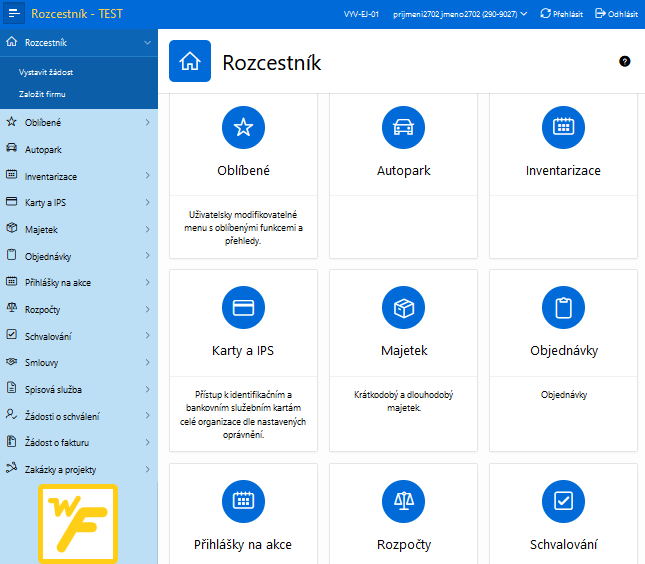645x564 pixels.
Task: Click the Přehlásit button in header
Action: pyautogui.click(x=561, y=14)
